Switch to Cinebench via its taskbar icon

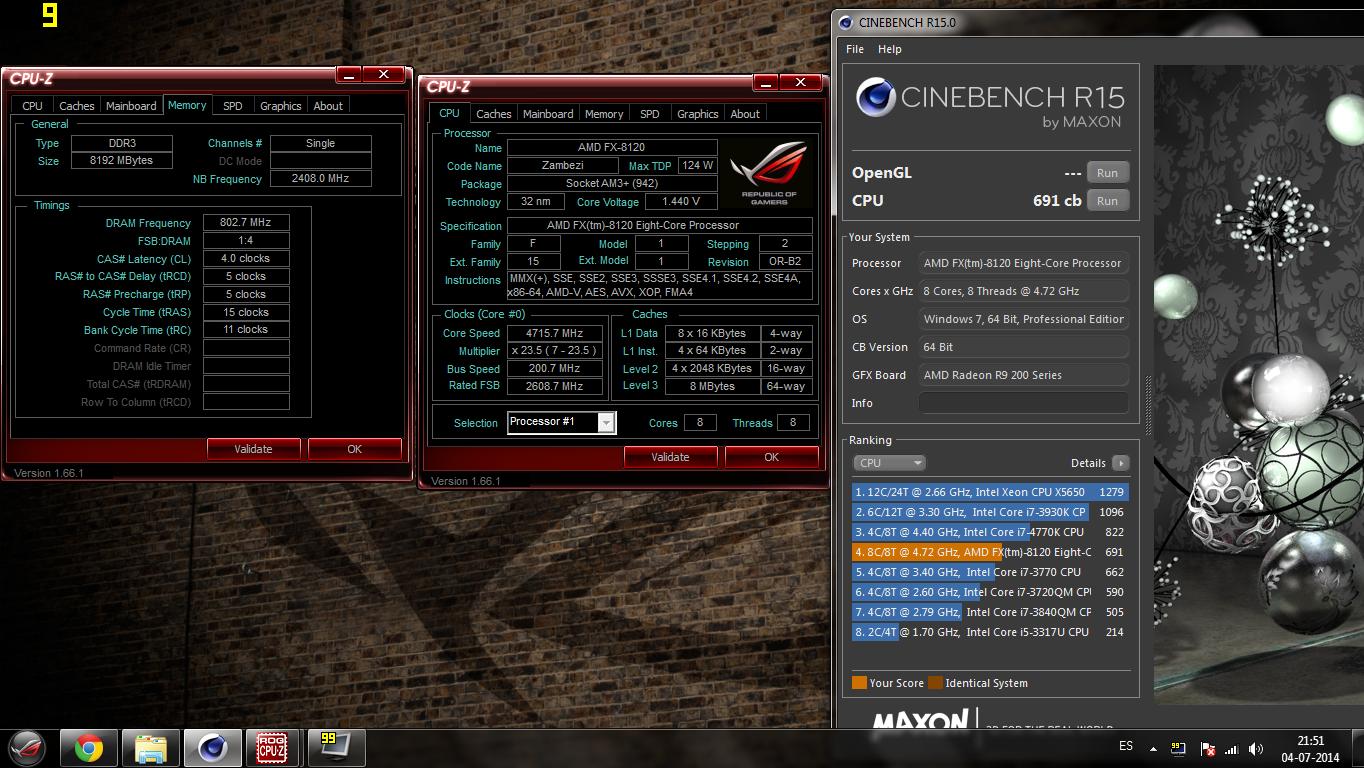[212, 748]
